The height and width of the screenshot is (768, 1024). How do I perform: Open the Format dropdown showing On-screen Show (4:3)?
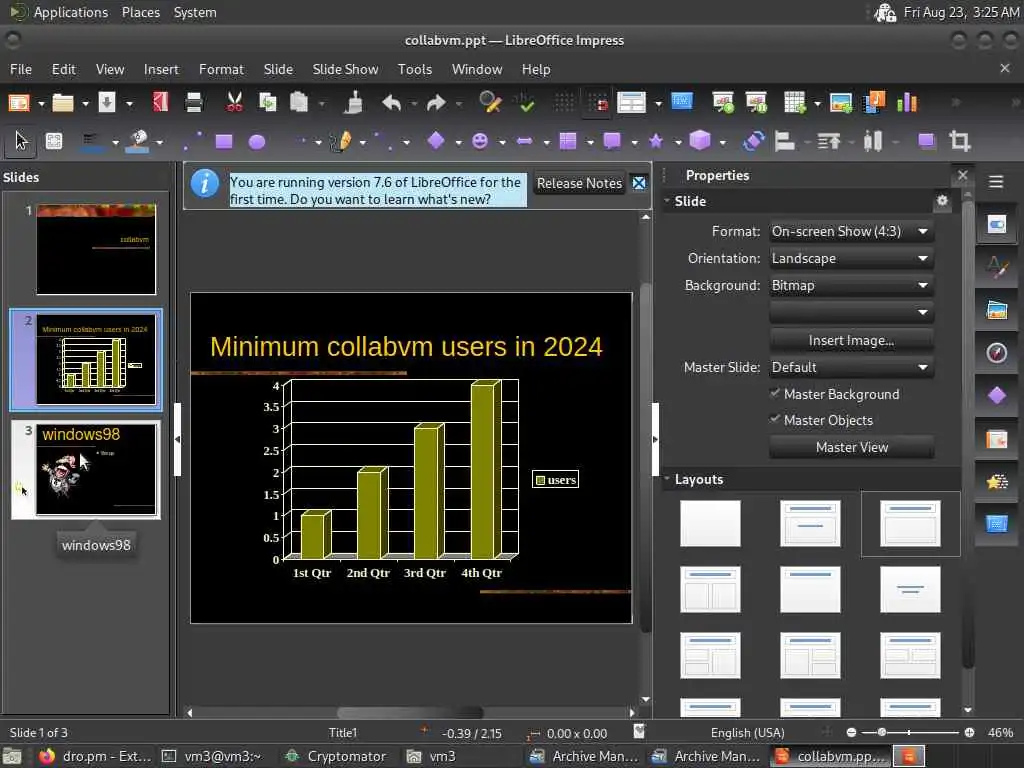(851, 231)
